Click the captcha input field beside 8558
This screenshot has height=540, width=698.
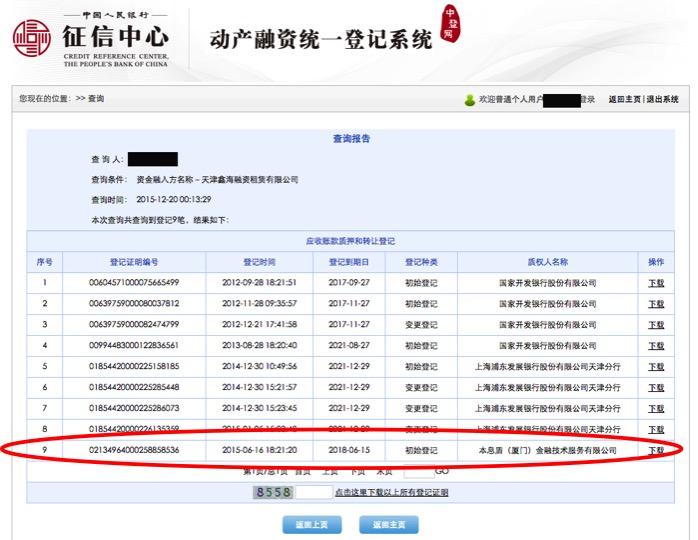314,492
